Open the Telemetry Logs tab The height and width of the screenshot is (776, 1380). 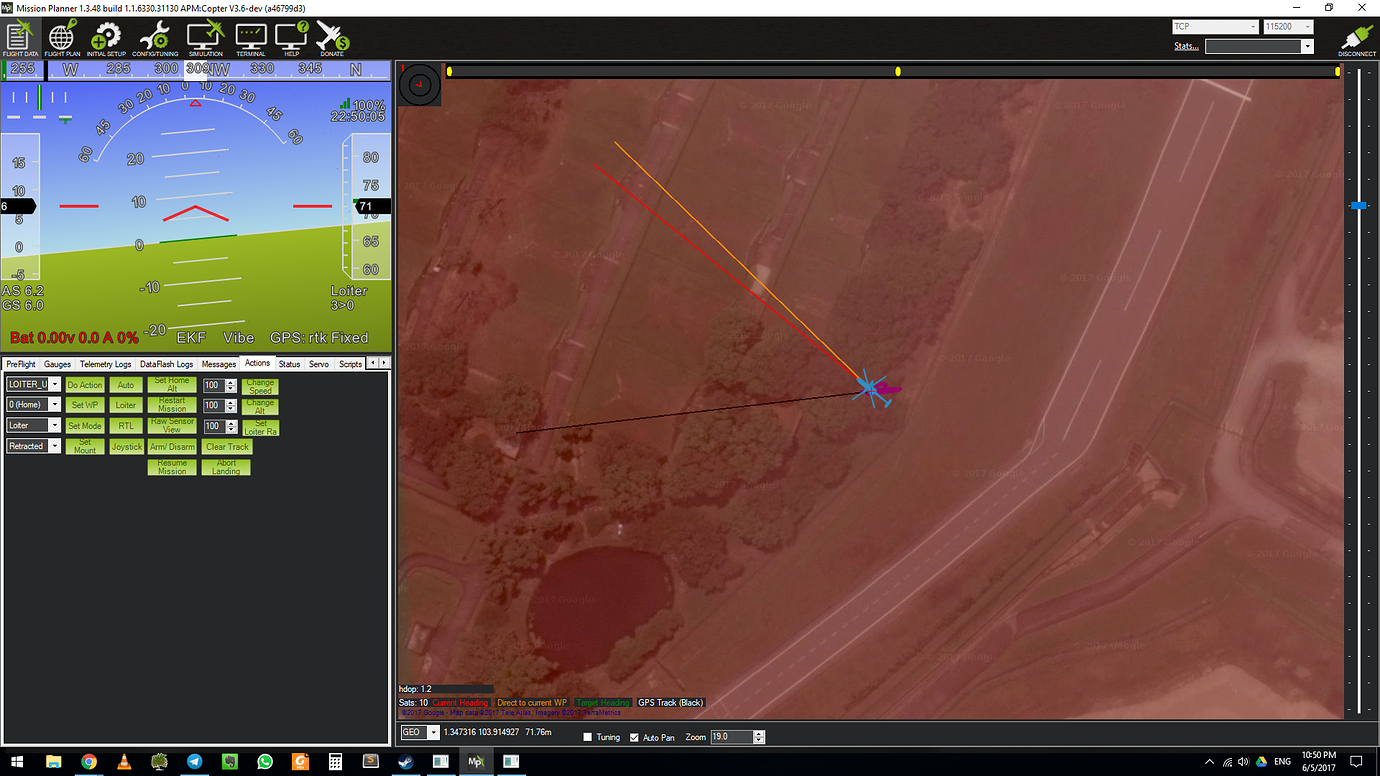click(104, 363)
